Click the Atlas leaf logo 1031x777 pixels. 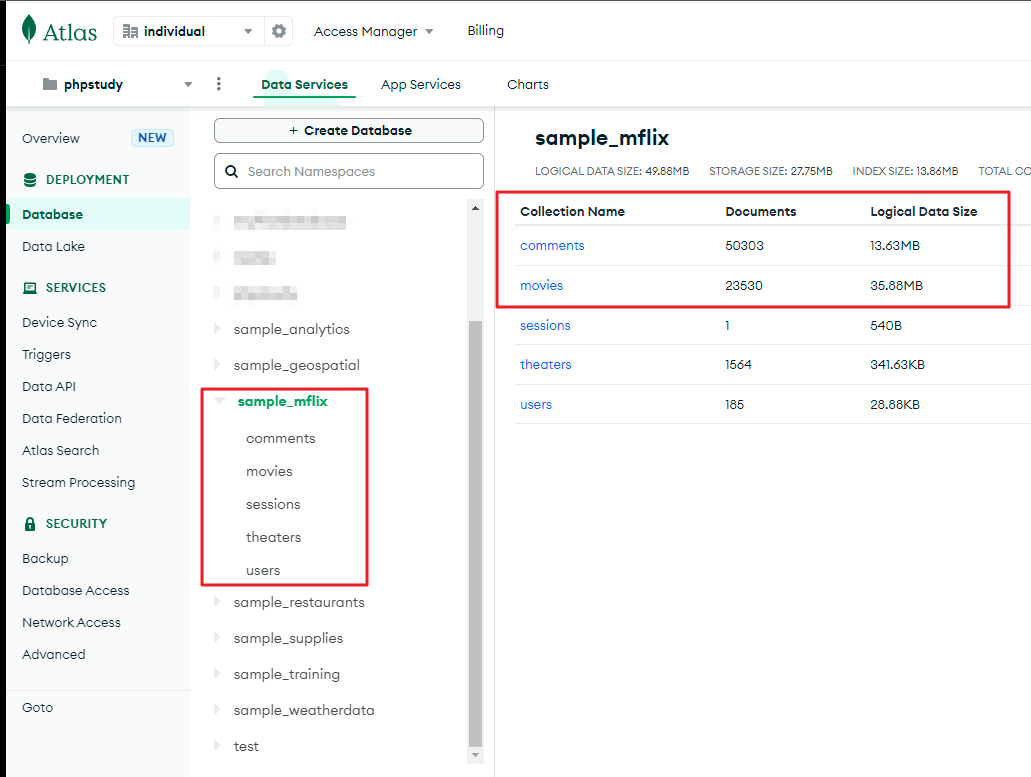(30, 30)
